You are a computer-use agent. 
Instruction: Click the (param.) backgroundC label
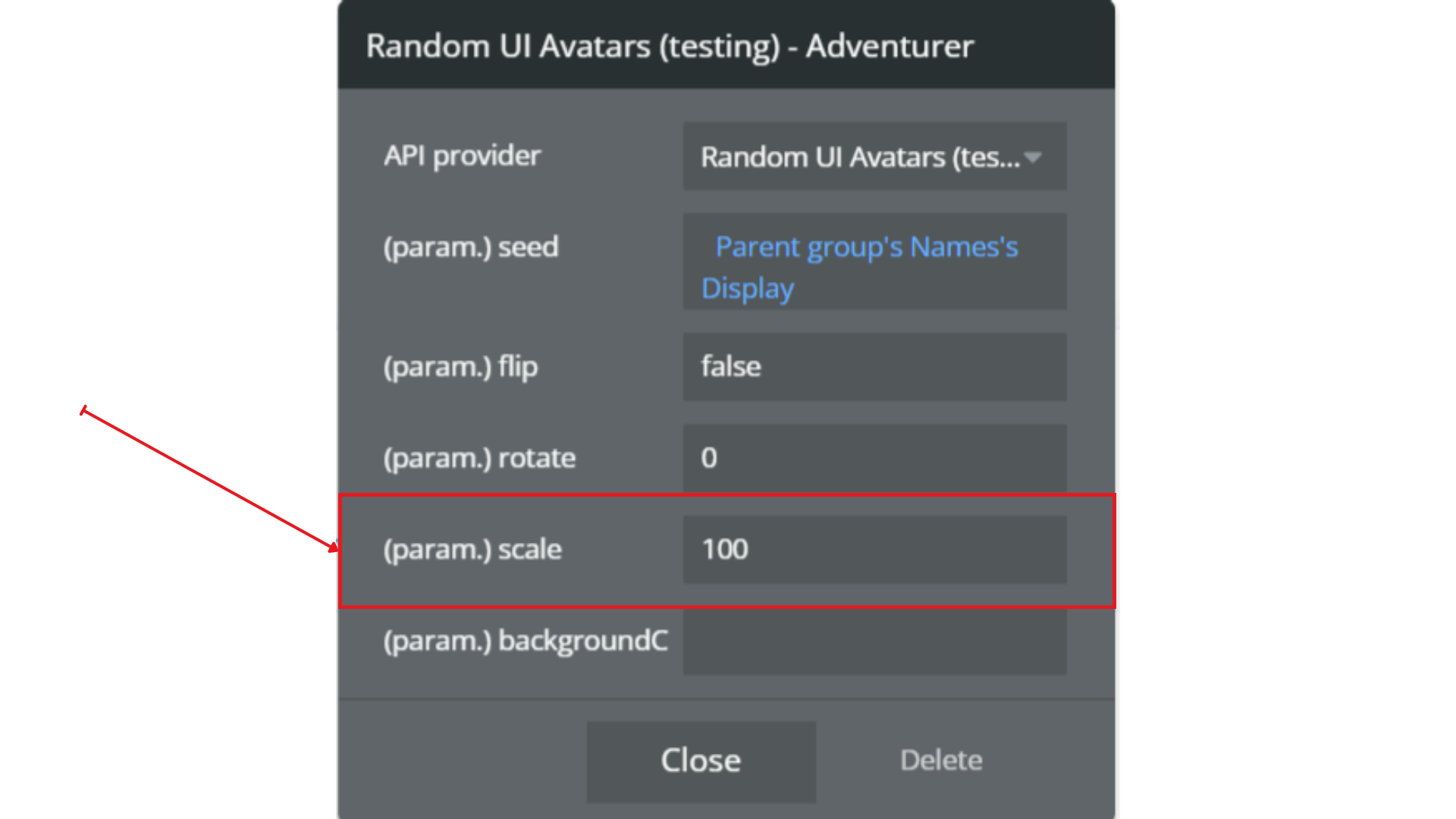pos(526,642)
